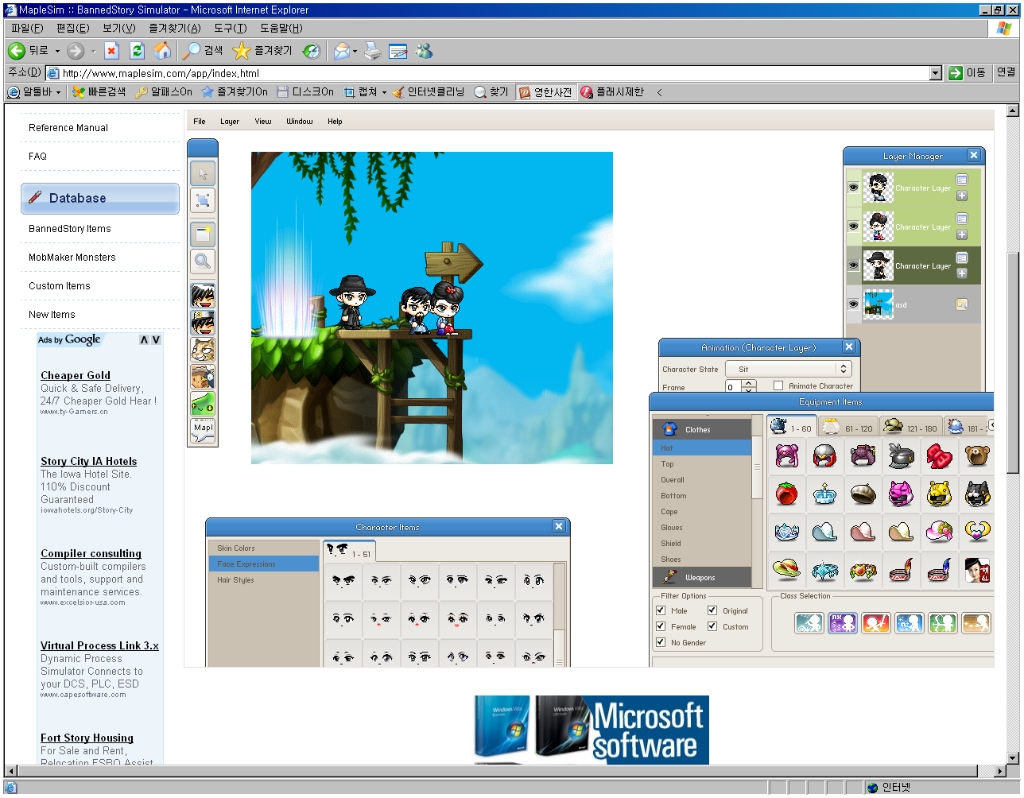Expand the Weapons category header
This screenshot has width=1024, height=798.
(702, 577)
